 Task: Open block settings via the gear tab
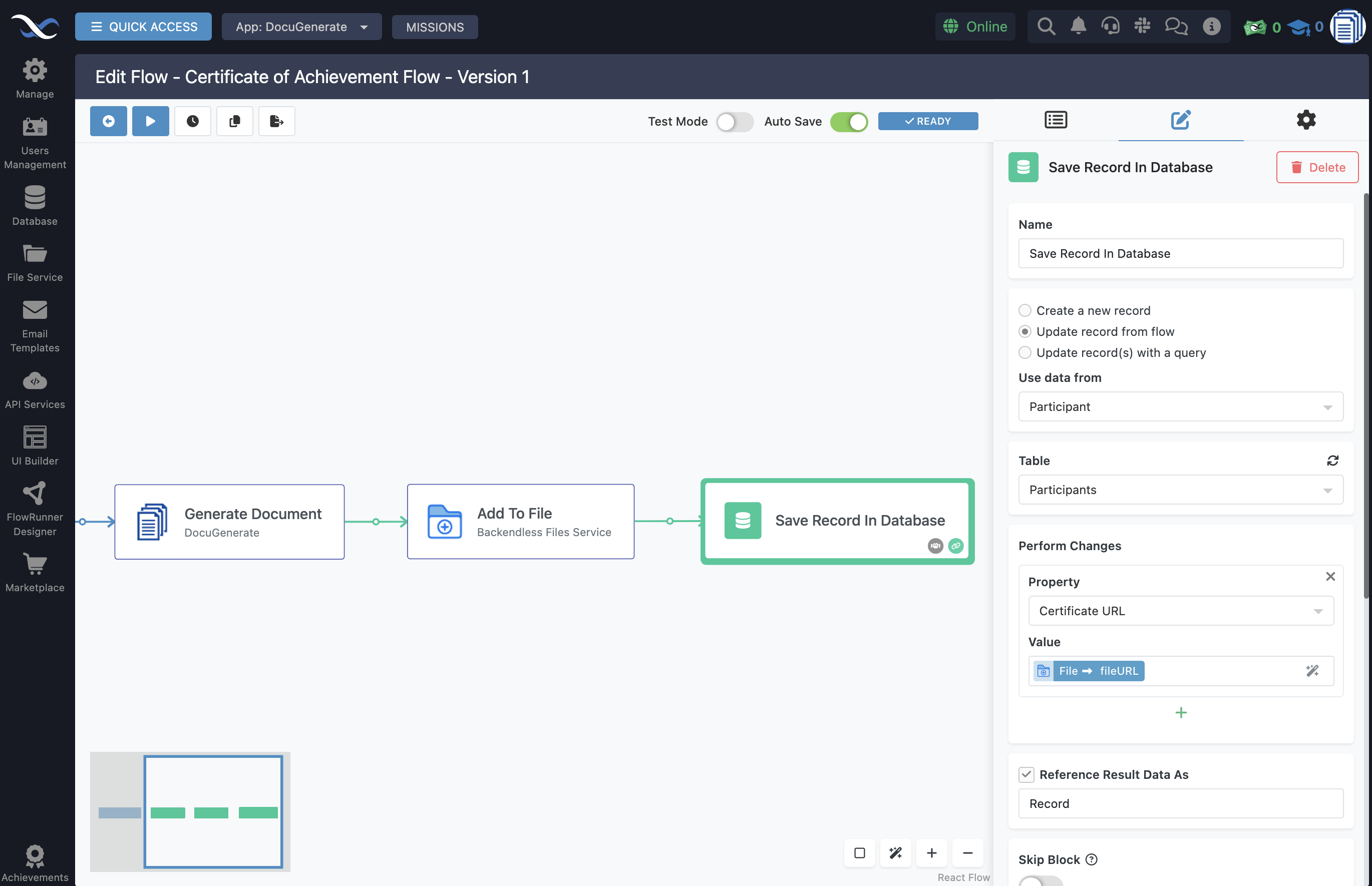coord(1305,120)
